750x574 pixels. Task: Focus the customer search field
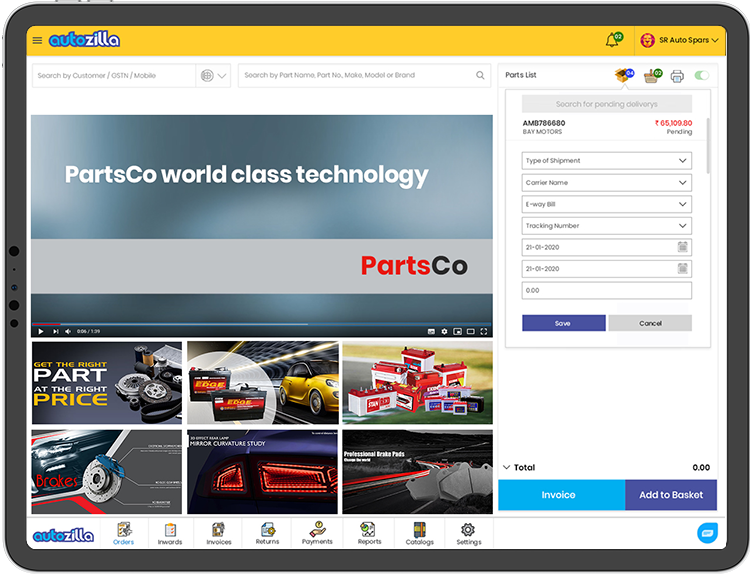click(114, 76)
